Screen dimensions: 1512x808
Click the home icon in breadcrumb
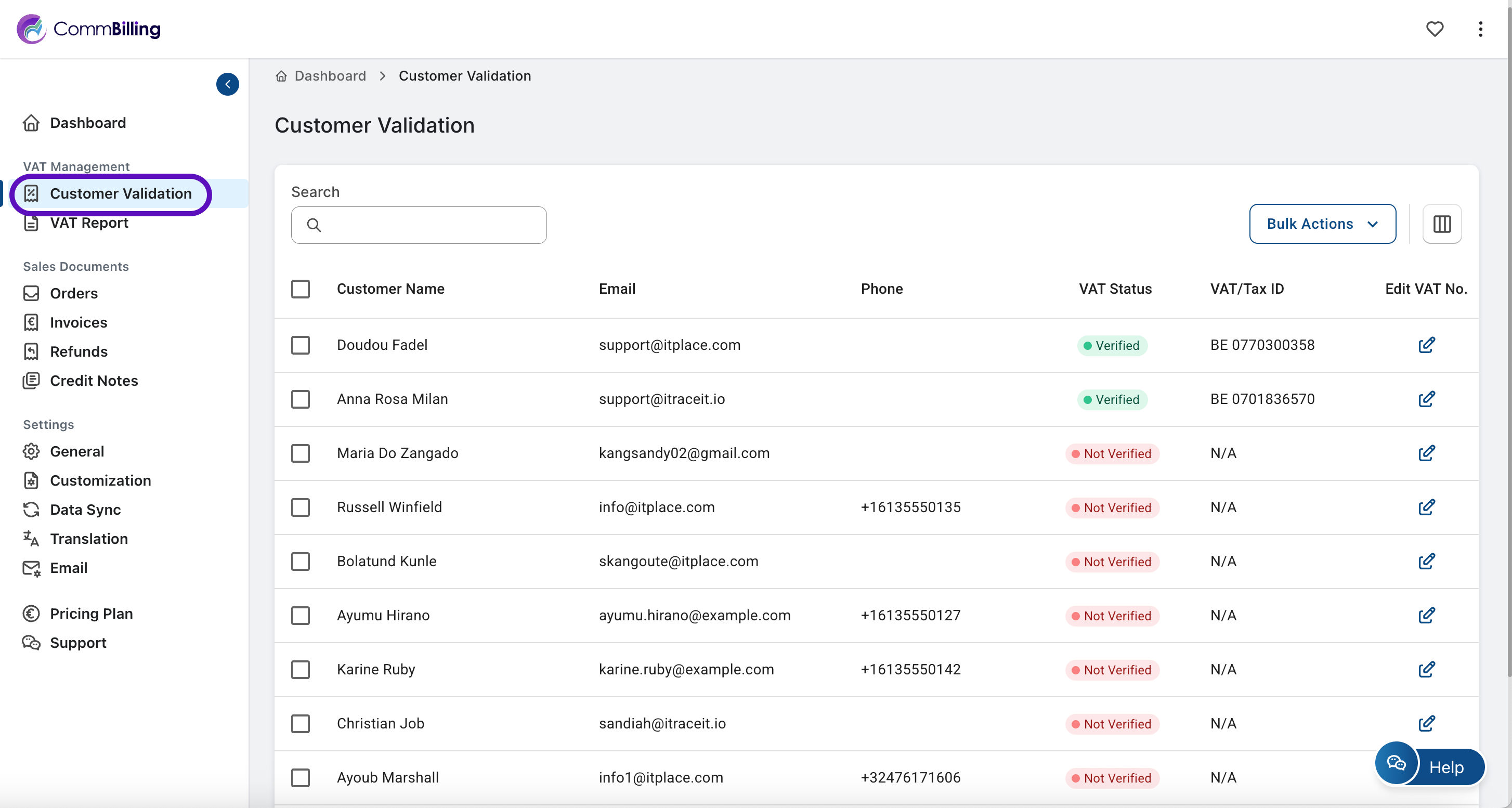(x=282, y=76)
